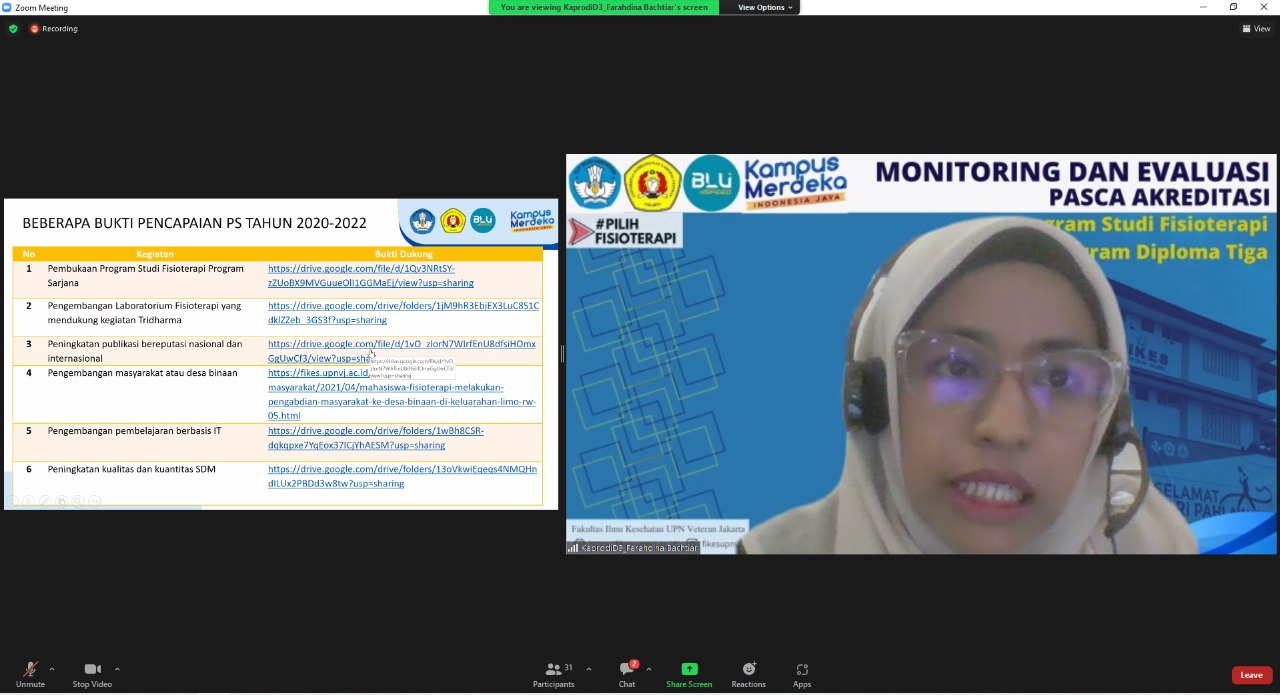This screenshot has height=695, width=1280.
Task: Open the Participants panel
Action: (x=553, y=674)
